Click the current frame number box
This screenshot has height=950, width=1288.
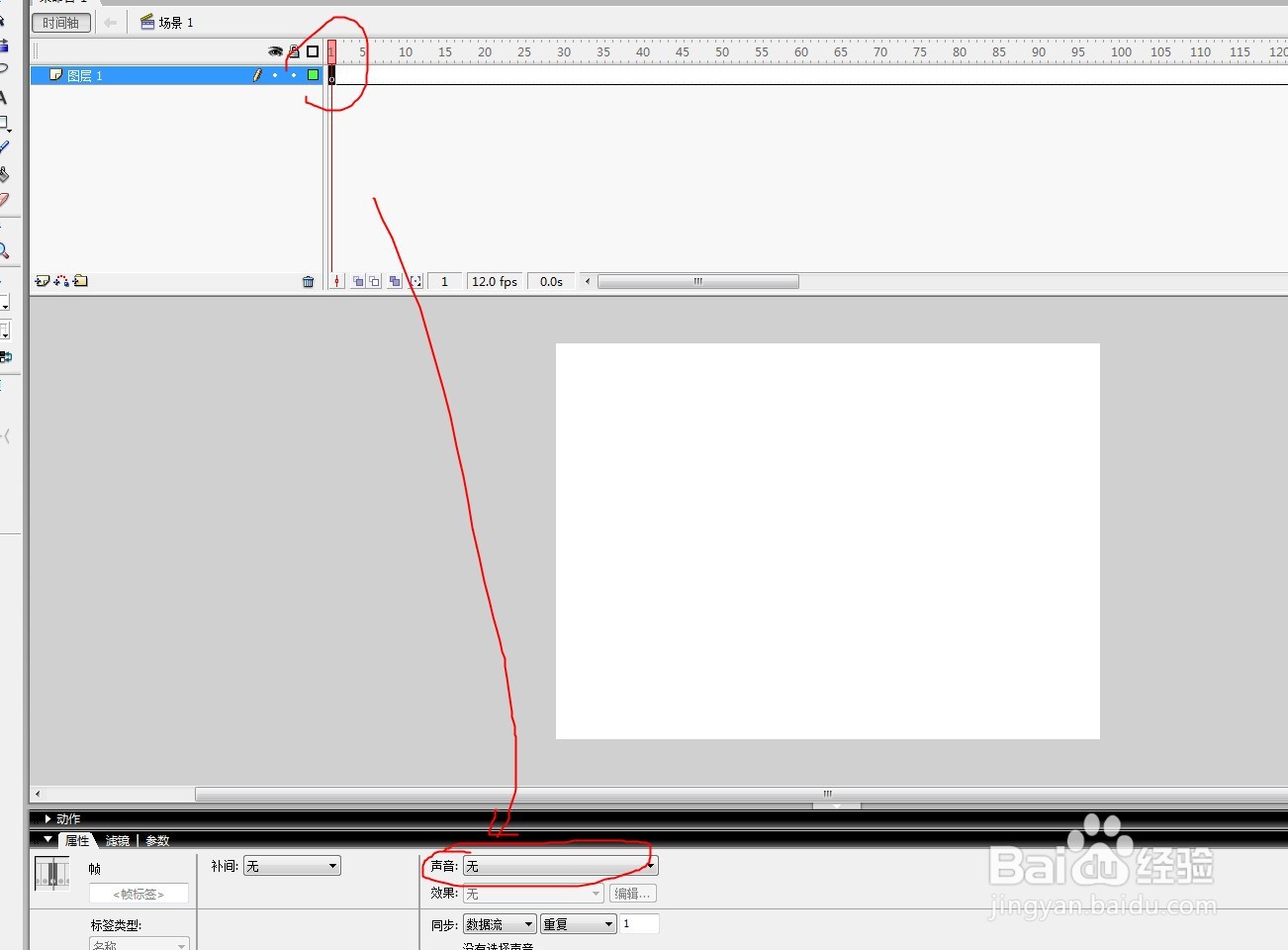444,282
